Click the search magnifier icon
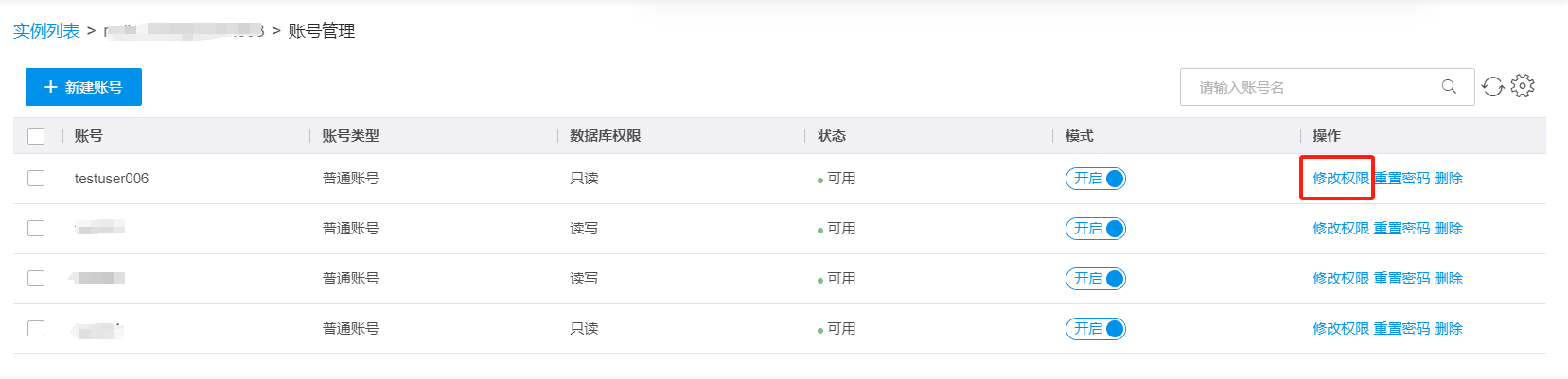This screenshot has height=379, width=1568. pos(1449,87)
